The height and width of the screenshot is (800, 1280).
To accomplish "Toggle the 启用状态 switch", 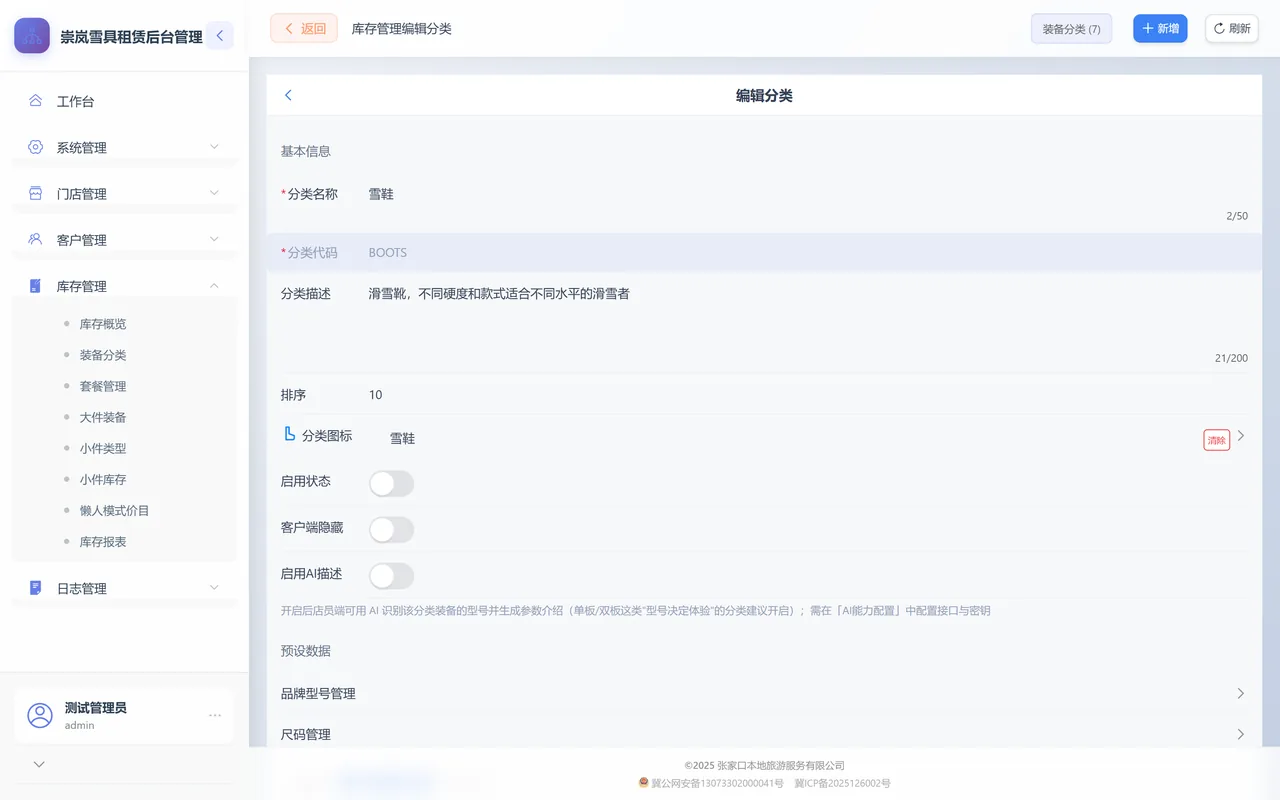I will coord(391,484).
